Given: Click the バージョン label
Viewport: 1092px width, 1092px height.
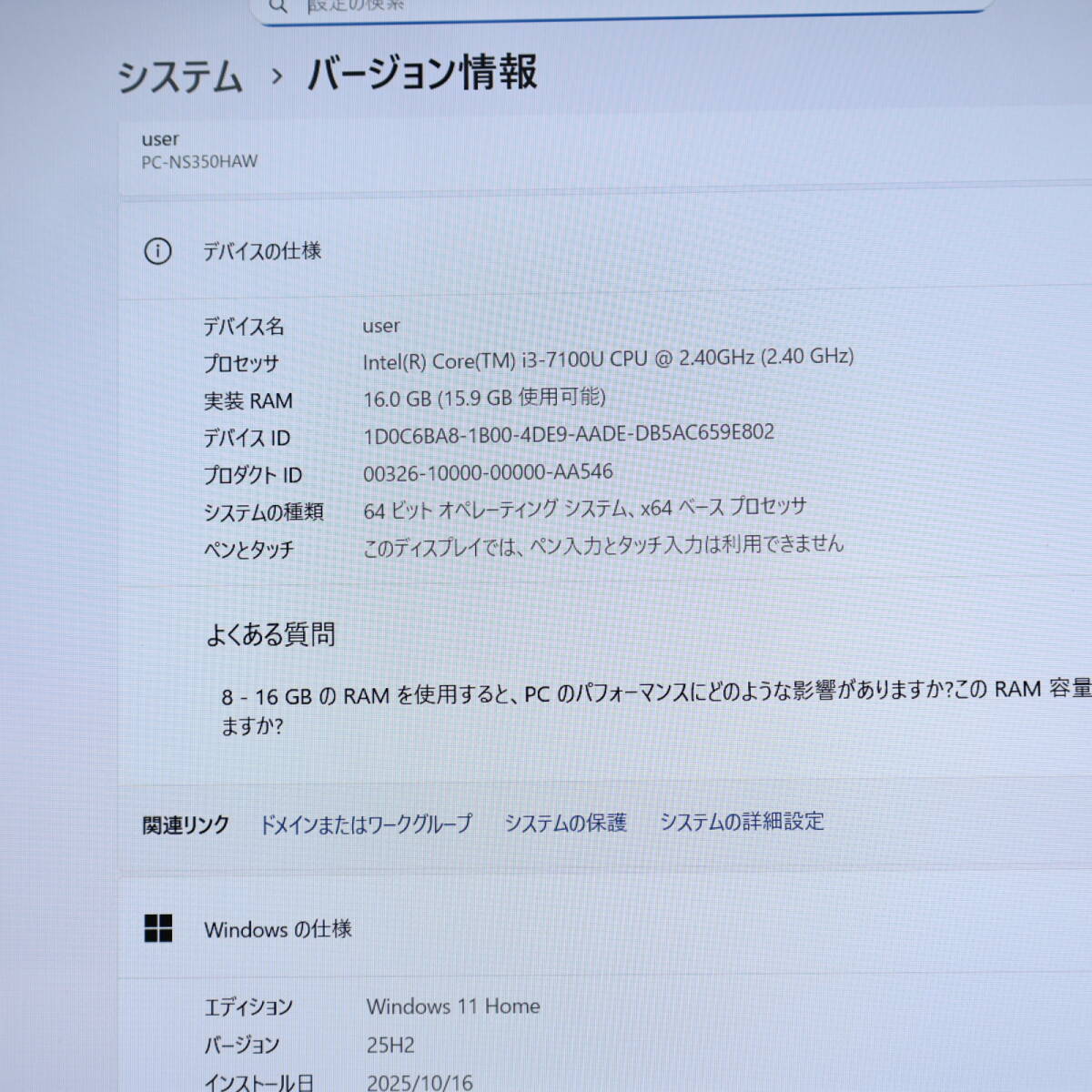Looking at the screenshot, I should click(x=241, y=1045).
